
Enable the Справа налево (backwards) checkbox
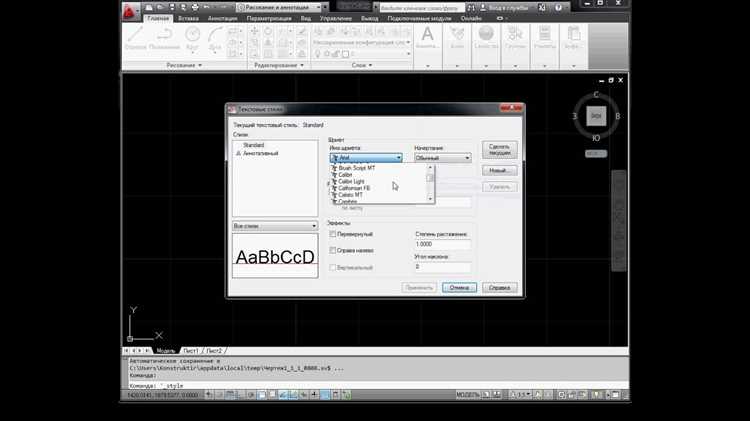pyautogui.click(x=332, y=251)
